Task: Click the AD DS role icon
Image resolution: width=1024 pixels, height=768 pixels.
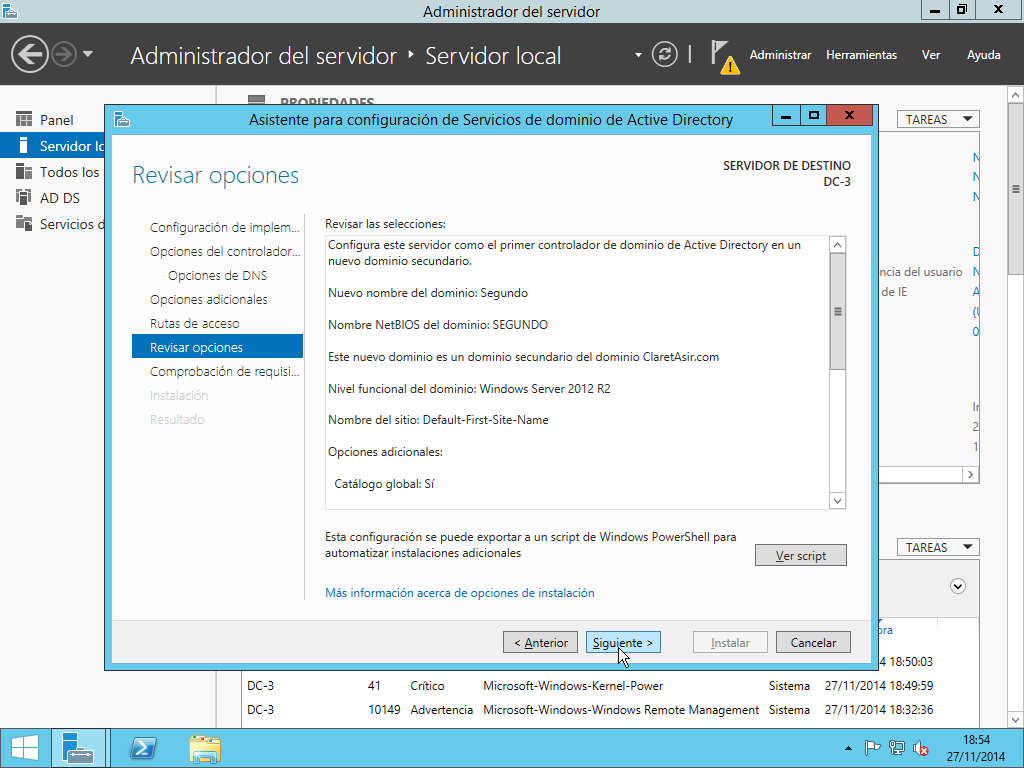Action: 24,197
